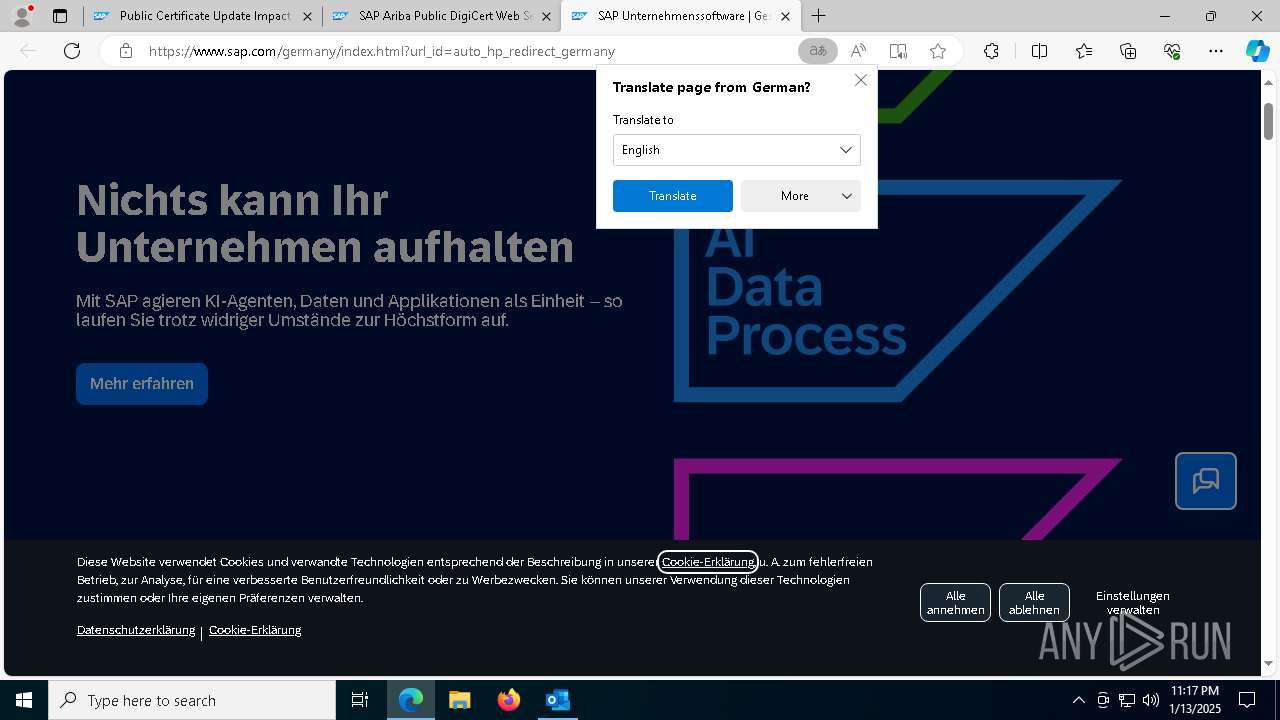
Task: Enable split screen view
Action: click(1039, 51)
